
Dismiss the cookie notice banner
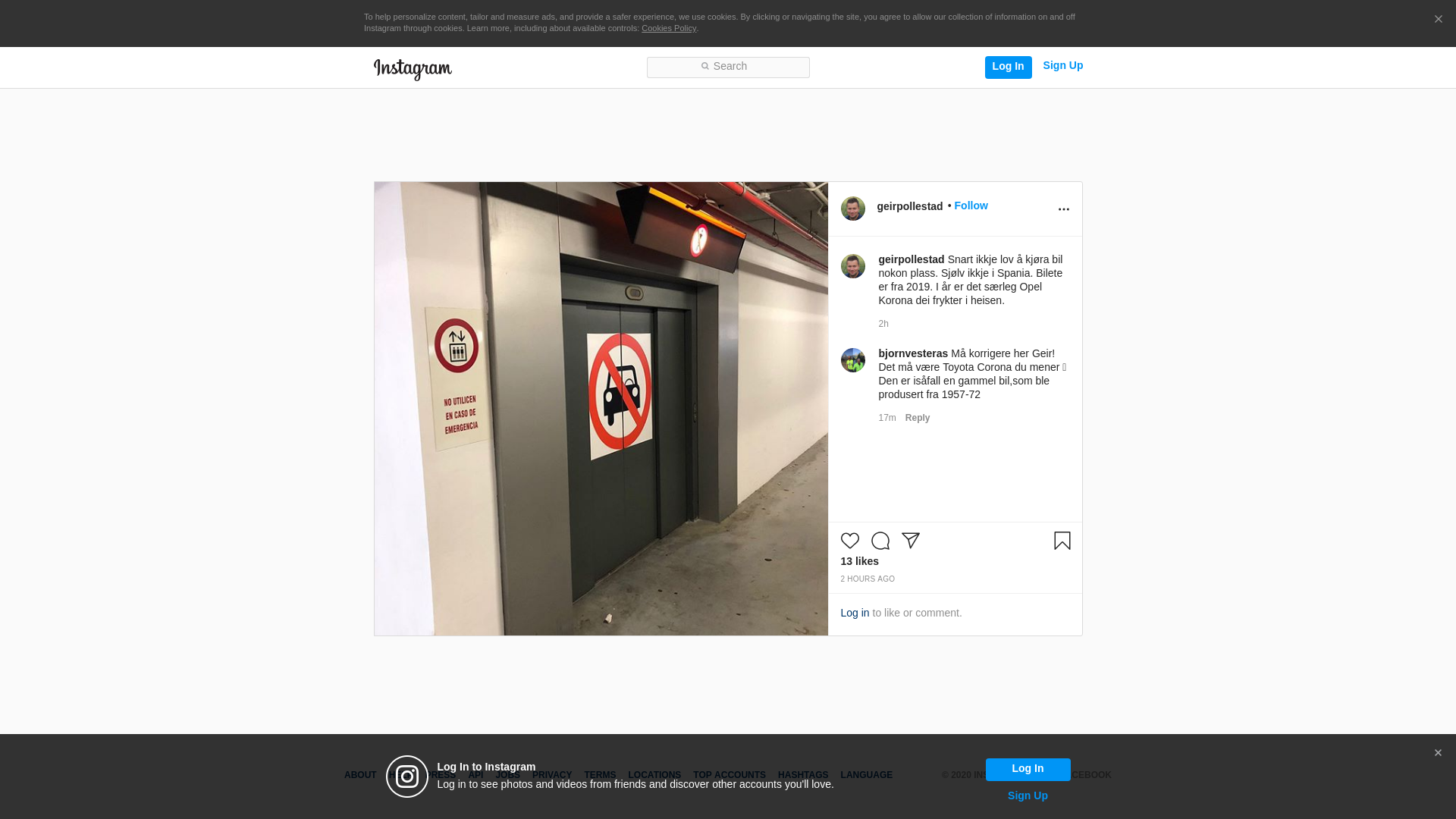pos(1438,20)
